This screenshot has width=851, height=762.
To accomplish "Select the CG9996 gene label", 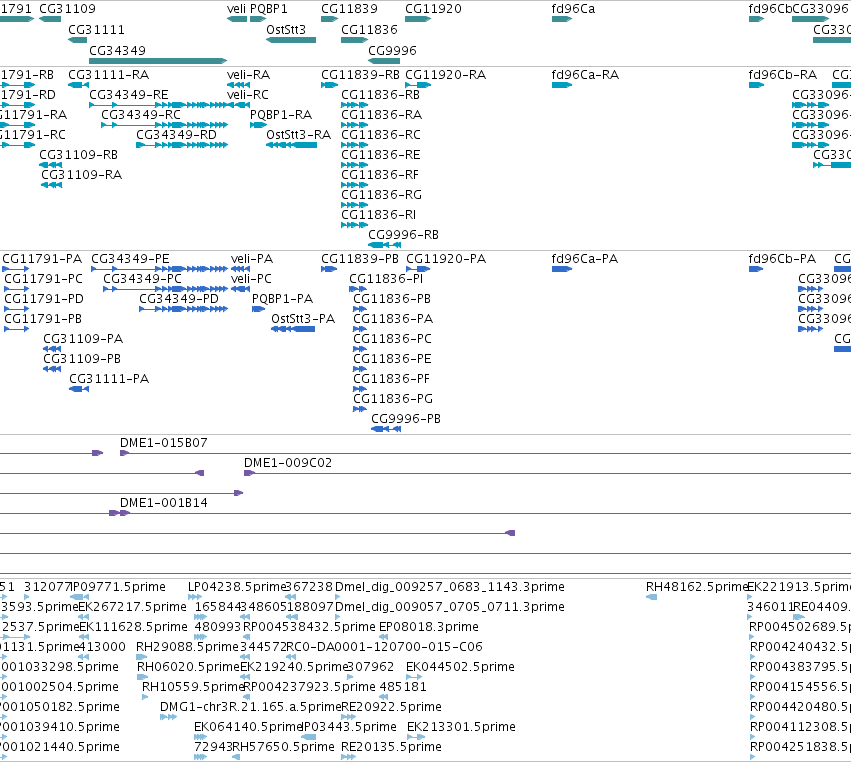I will click(x=392, y=51).
